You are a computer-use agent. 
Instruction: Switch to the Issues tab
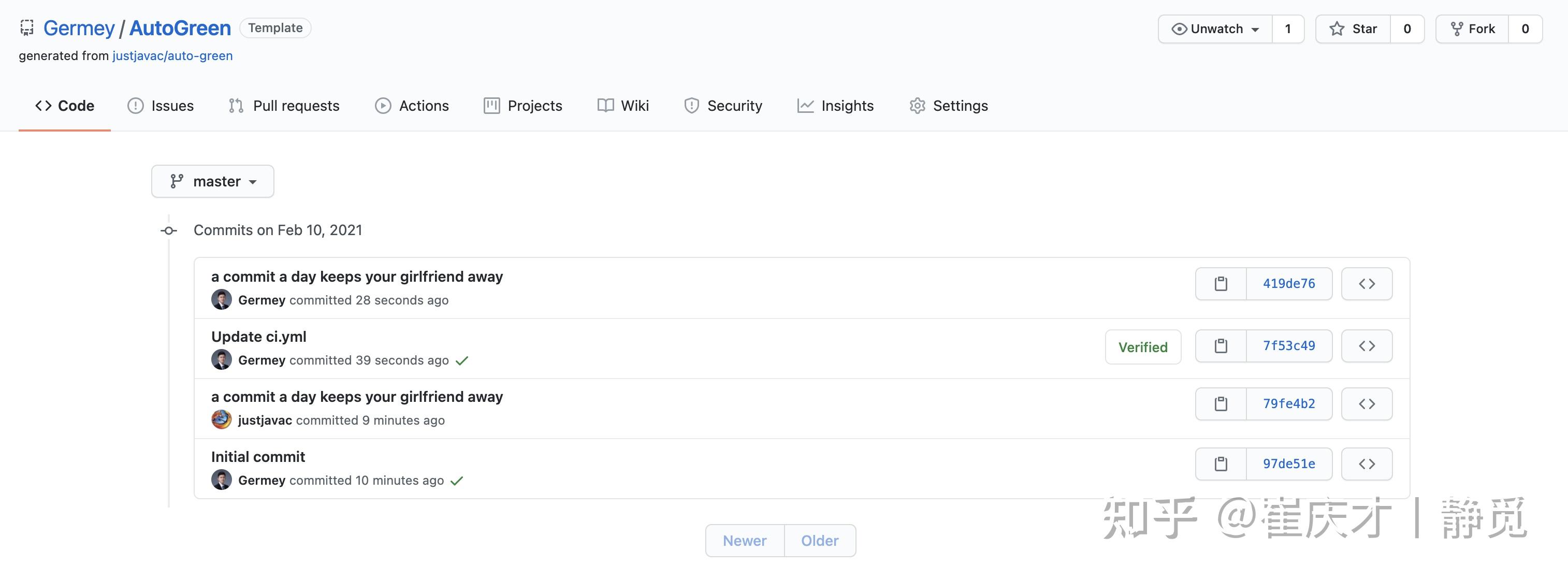click(x=160, y=105)
